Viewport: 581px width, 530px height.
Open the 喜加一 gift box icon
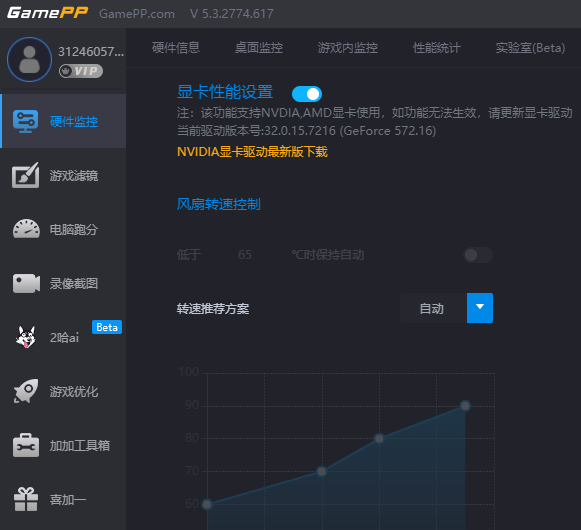(x=26, y=499)
